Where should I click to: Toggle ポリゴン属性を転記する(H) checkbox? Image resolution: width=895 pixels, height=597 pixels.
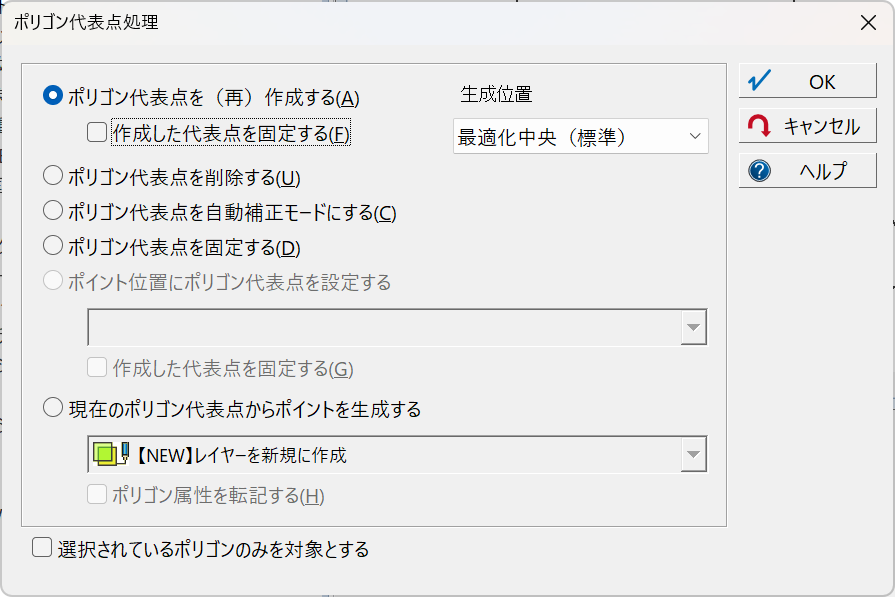[97, 494]
